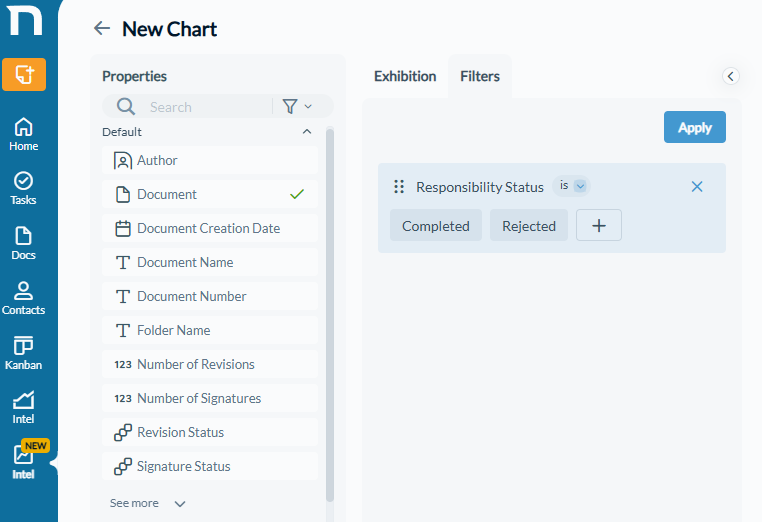Expand See more properties
The width and height of the screenshot is (762, 522).
pos(147,503)
